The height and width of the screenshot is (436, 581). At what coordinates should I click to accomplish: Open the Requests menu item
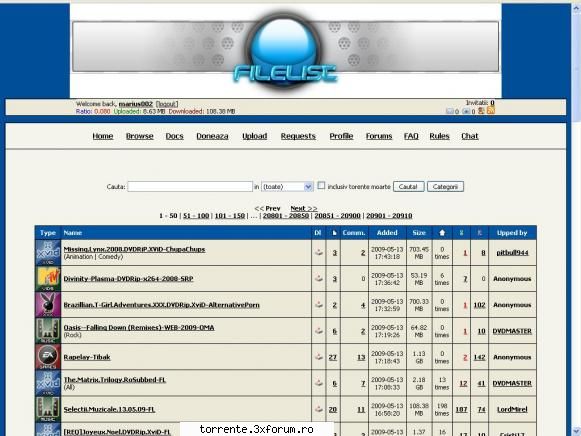pos(298,136)
